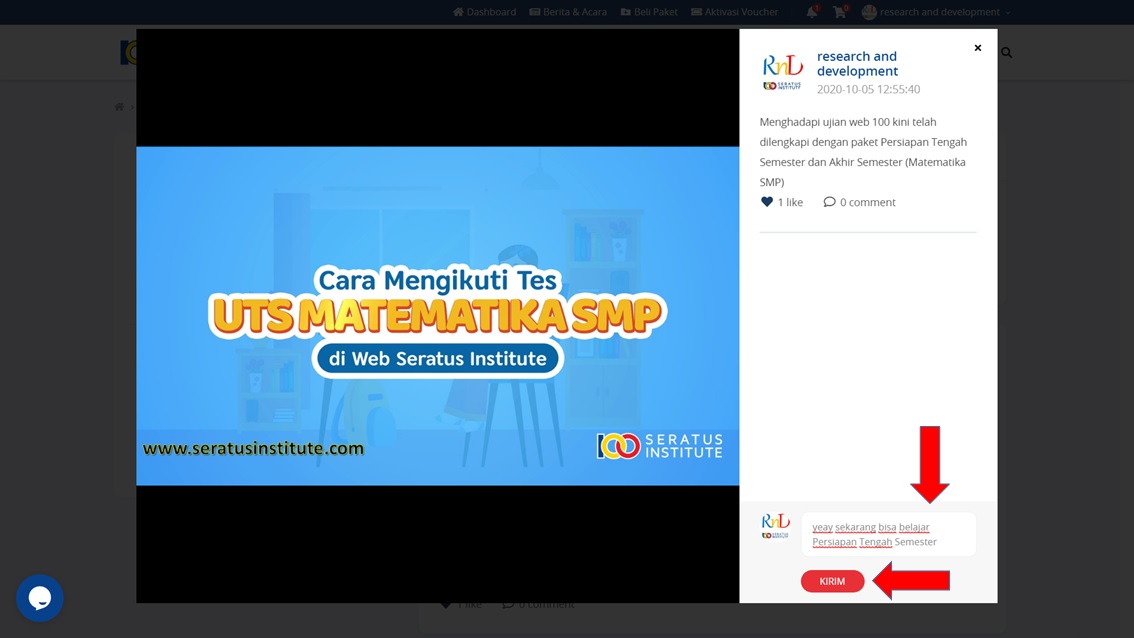Click the post description text 'Menghadapi ujian web 100'
This screenshot has height=638, width=1134.
coord(864,152)
